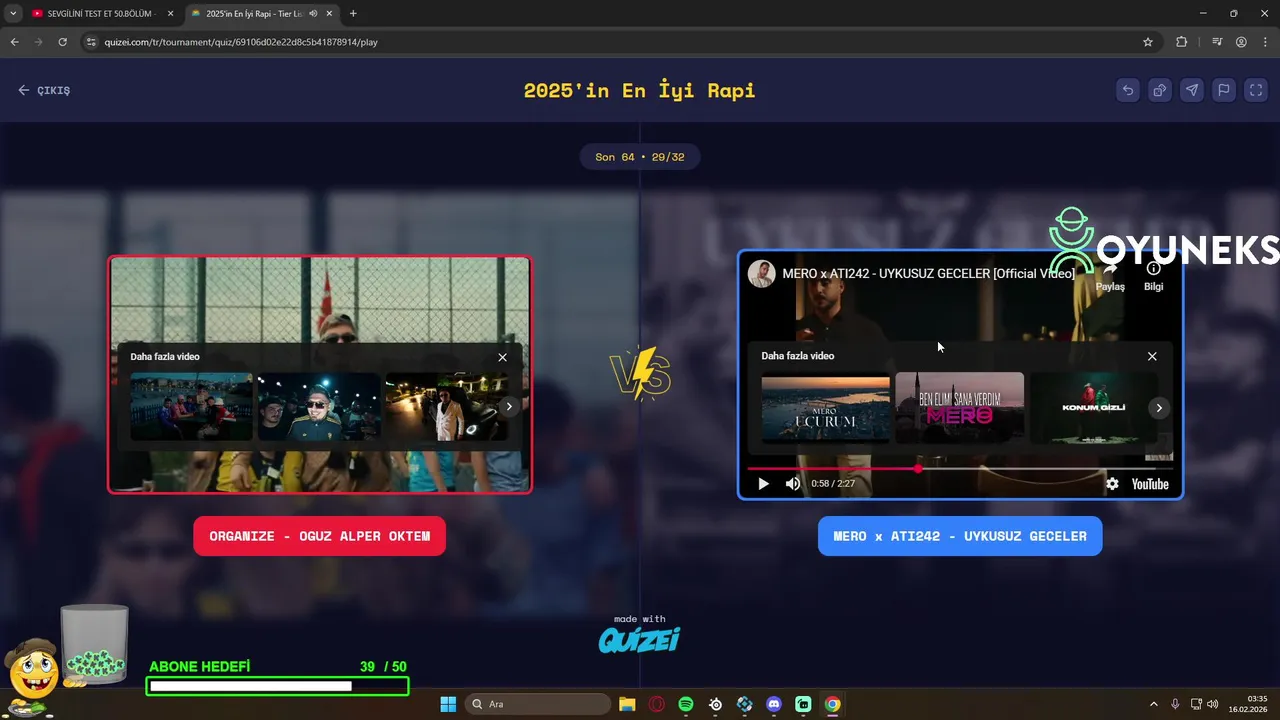Image resolution: width=1280 pixels, height=720 pixels.
Task: Close the Daha fazla video panel in the ORGANIZE video
Action: point(502,357)
